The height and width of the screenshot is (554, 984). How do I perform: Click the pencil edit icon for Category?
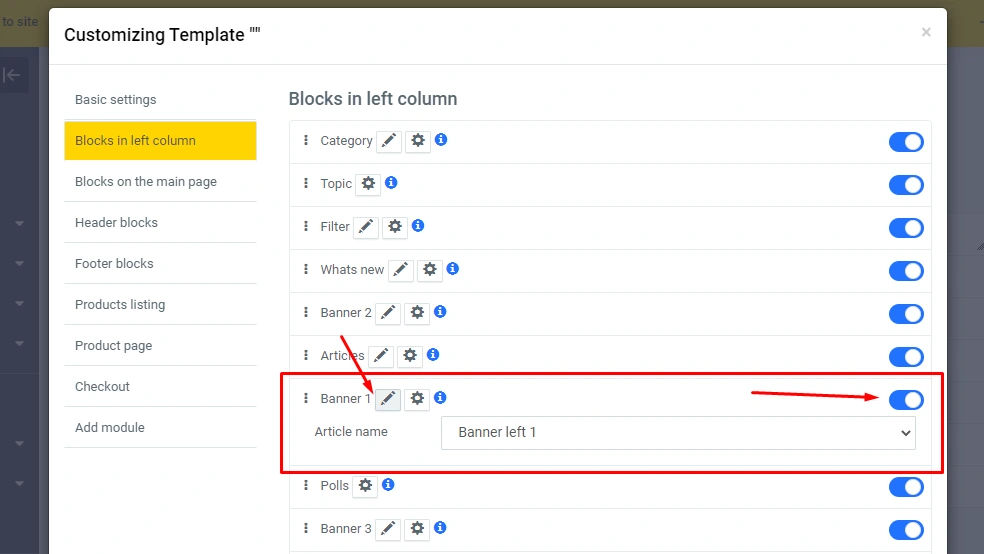pyautogui.click(x=389, y=141)
